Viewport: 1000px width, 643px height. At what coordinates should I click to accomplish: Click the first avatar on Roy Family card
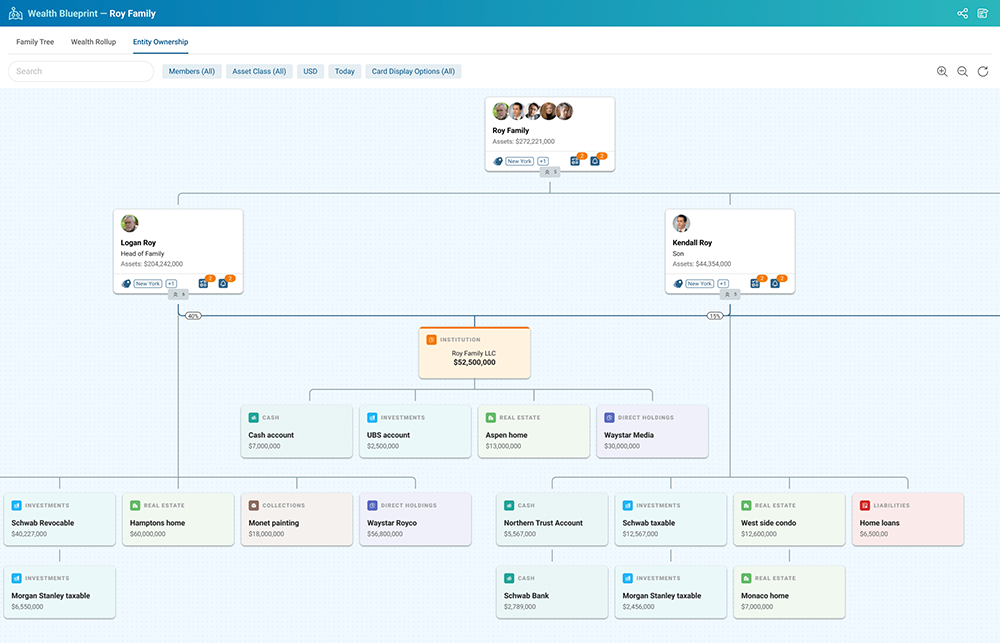pos(501,111)
